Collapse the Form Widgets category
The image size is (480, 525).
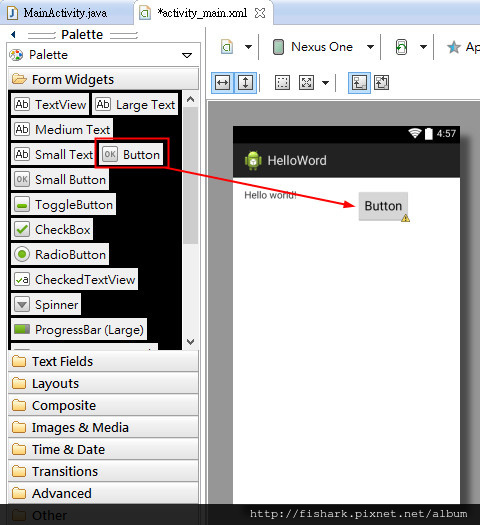(103, 79)
